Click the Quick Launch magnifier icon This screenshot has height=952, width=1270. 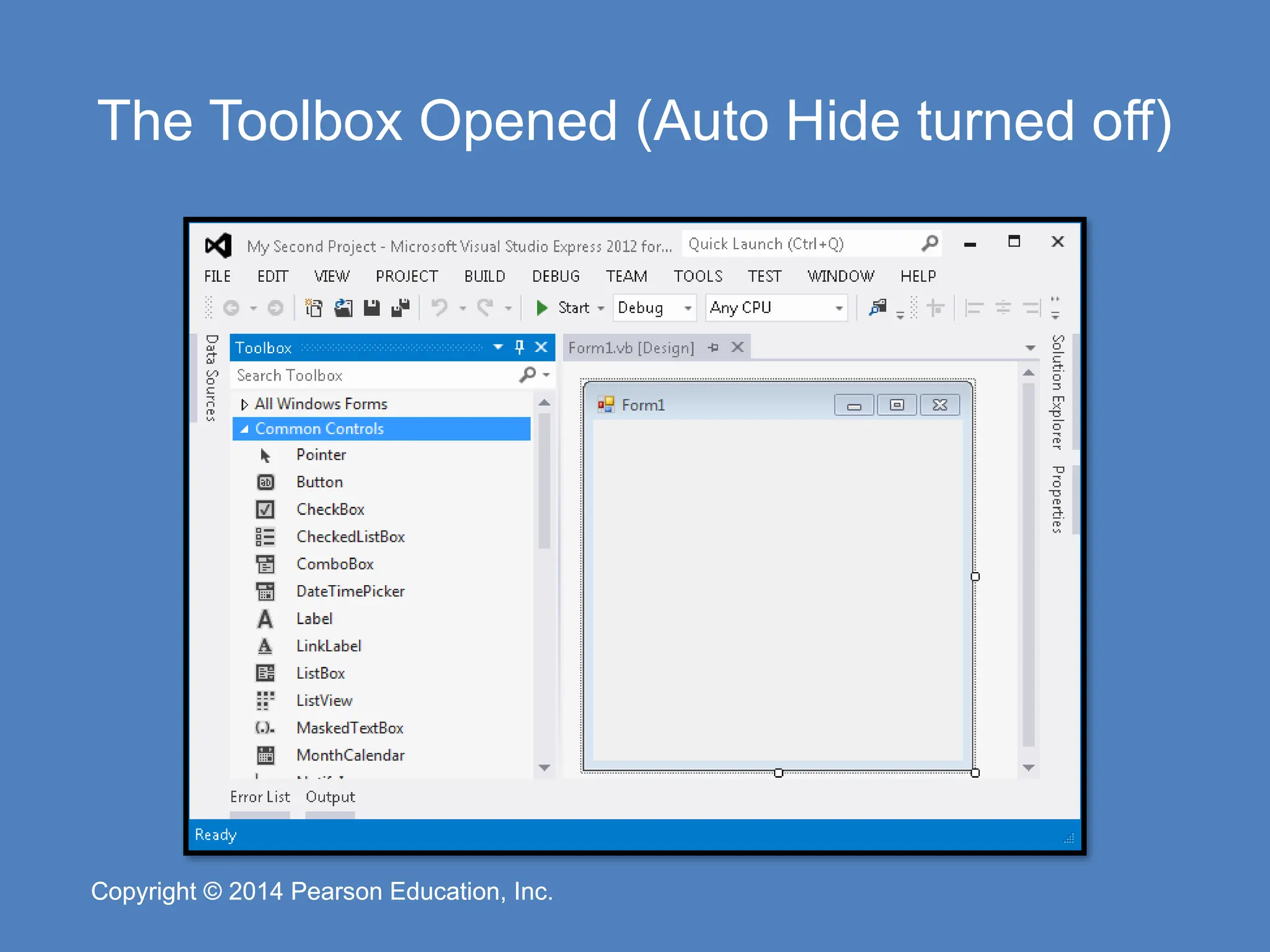[x=930, y=244]
